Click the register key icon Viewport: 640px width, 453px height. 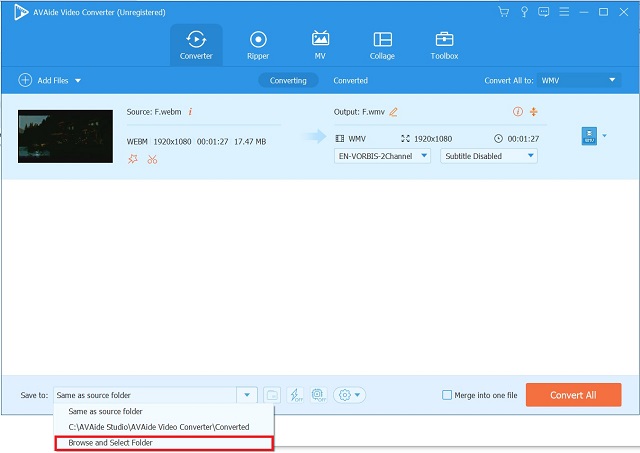click(524, 12)
